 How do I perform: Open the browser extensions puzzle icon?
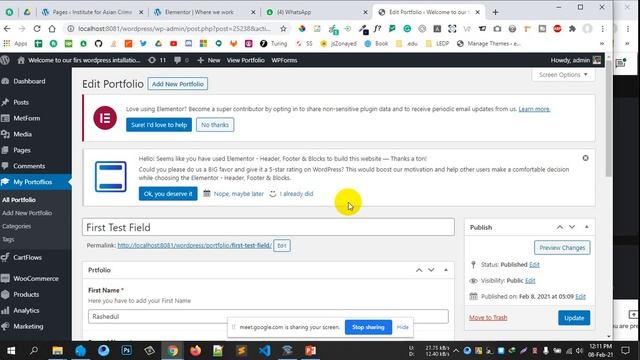tap(572, 29)
